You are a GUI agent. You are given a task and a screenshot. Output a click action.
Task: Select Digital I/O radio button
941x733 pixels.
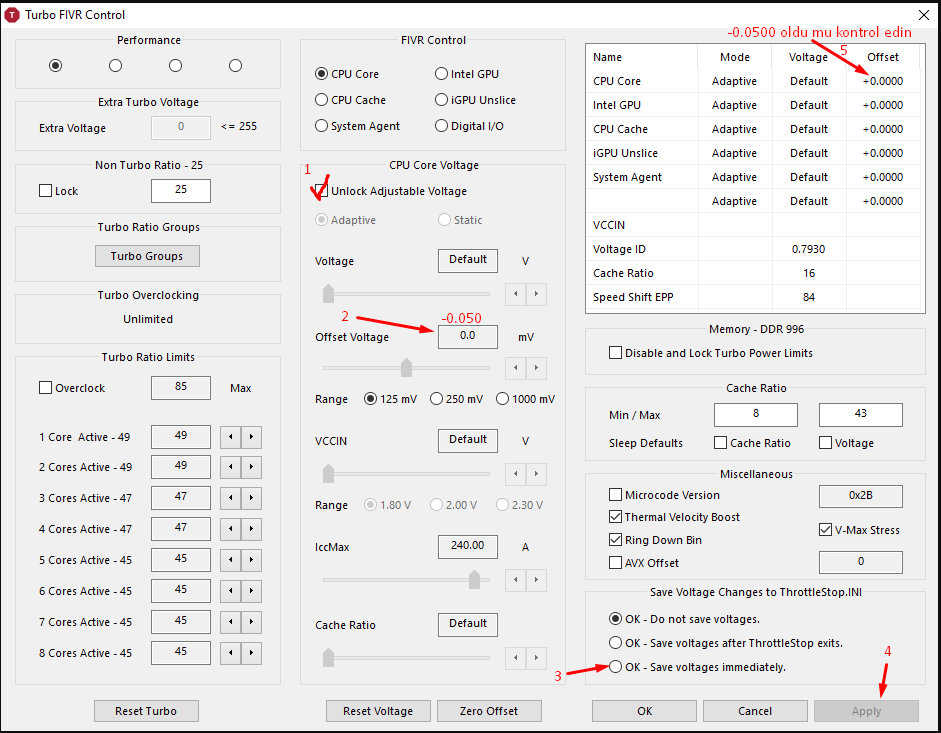pos(442,125)
